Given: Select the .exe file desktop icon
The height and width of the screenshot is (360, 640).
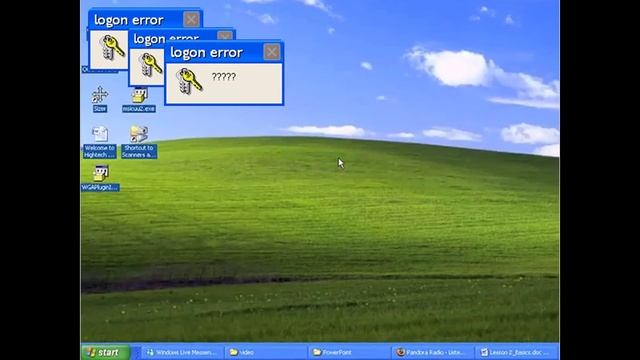Looking at the screenshot, I should click(139, 100).
